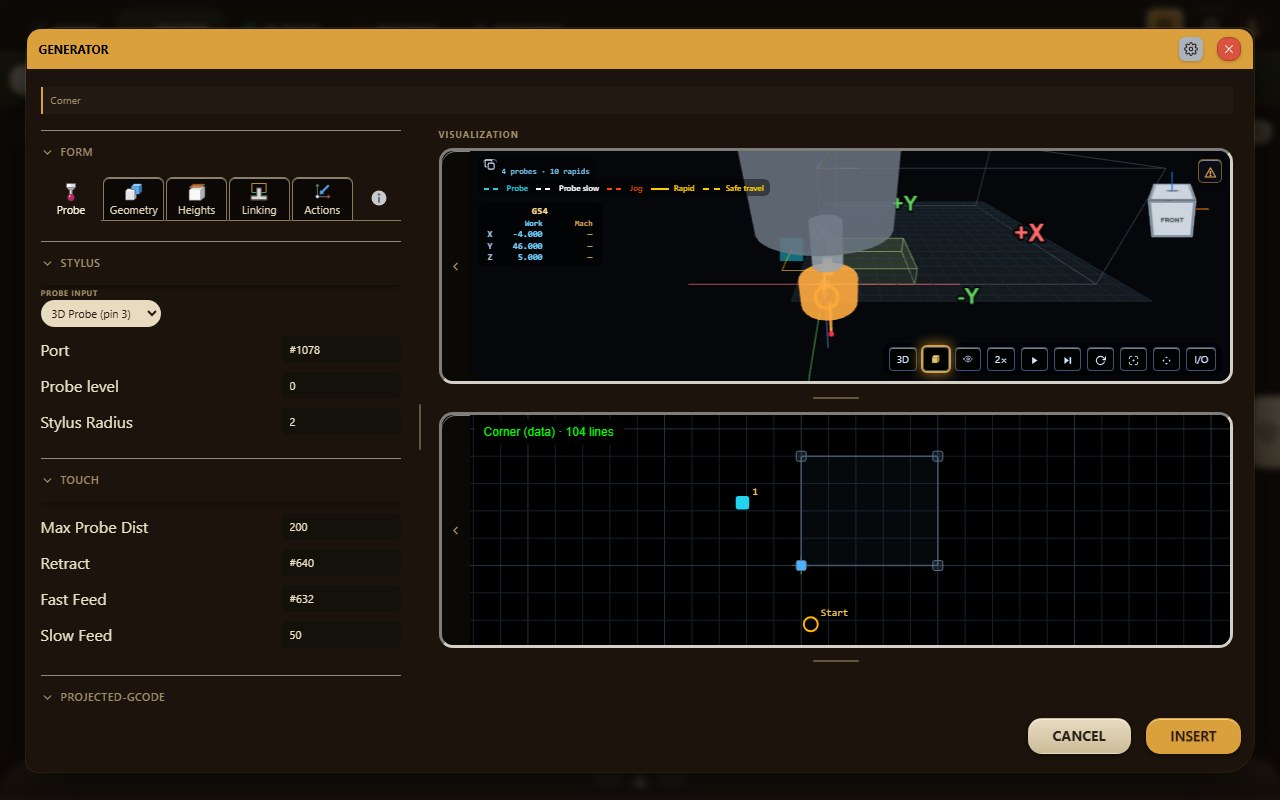
Task: Go to the Linking tab
Action: pos(259,198)
